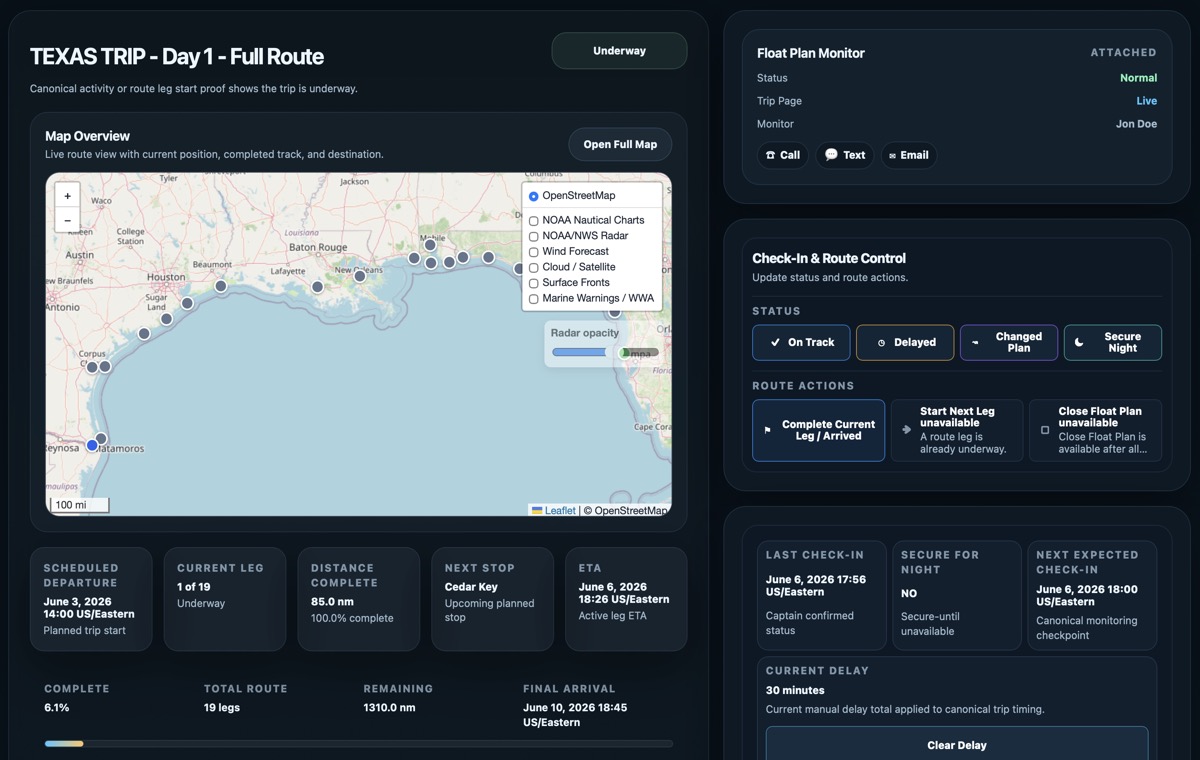
Task: Select the OpenStreetMap base layer radio
Action: (534, 196)
